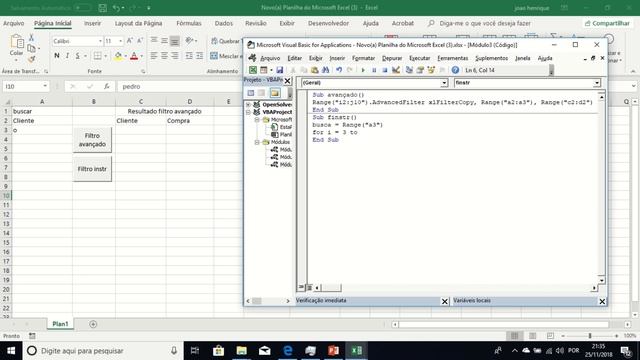Switch to the Fórmulas ribbon tab in Excel
The image size is (640, 360).
(x=189, y=23)
